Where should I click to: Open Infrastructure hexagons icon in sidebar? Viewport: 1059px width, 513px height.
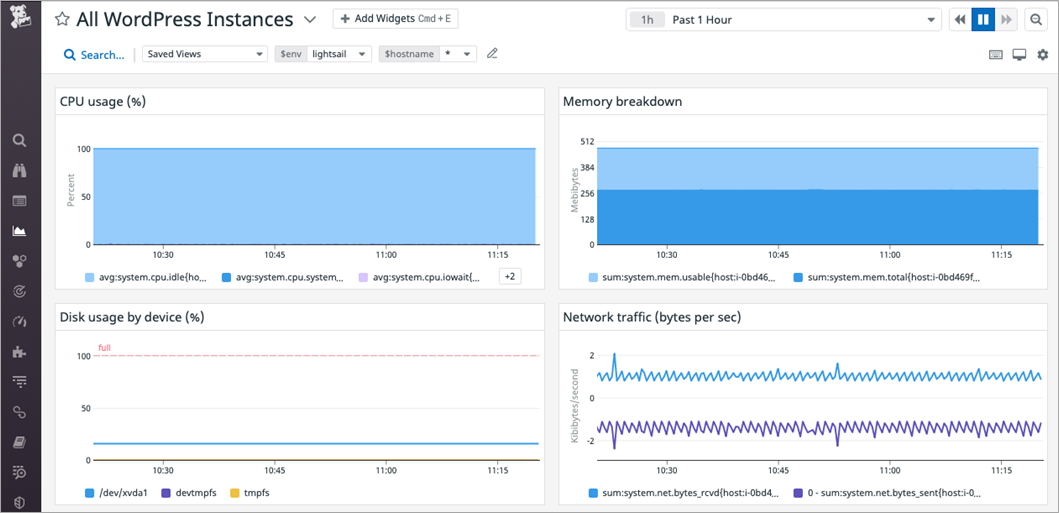[20, 261]
